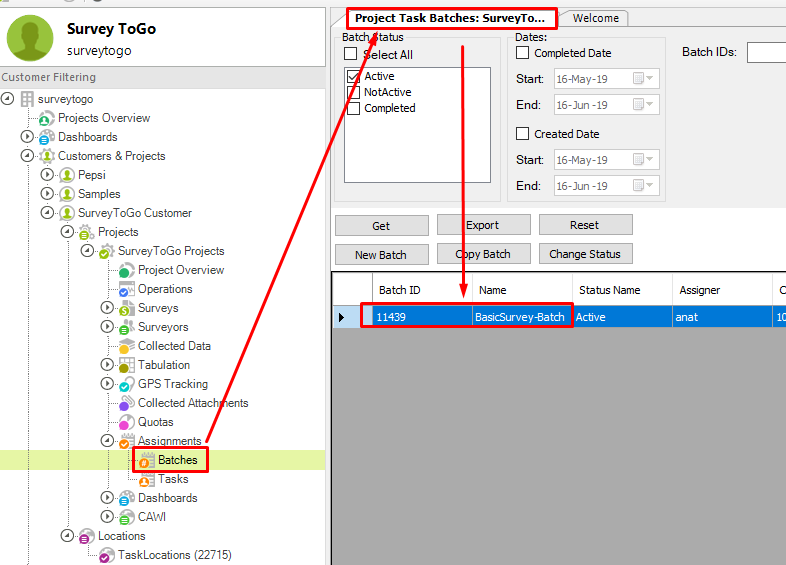Click the Customers & Projects gear icon
The width and height of the screenshot is (786, 565).
tap(47, 156)
